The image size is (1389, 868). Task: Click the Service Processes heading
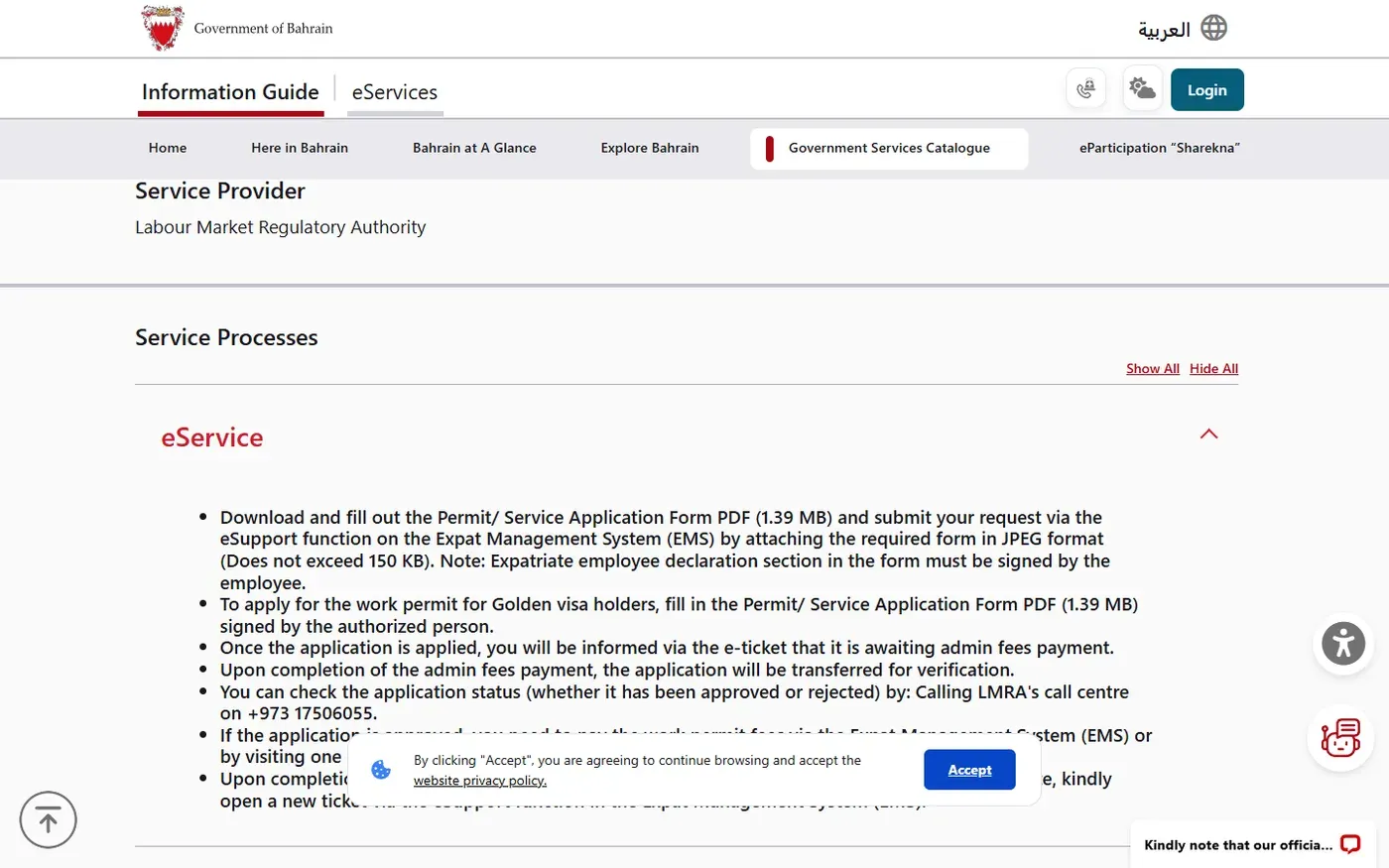226,337
